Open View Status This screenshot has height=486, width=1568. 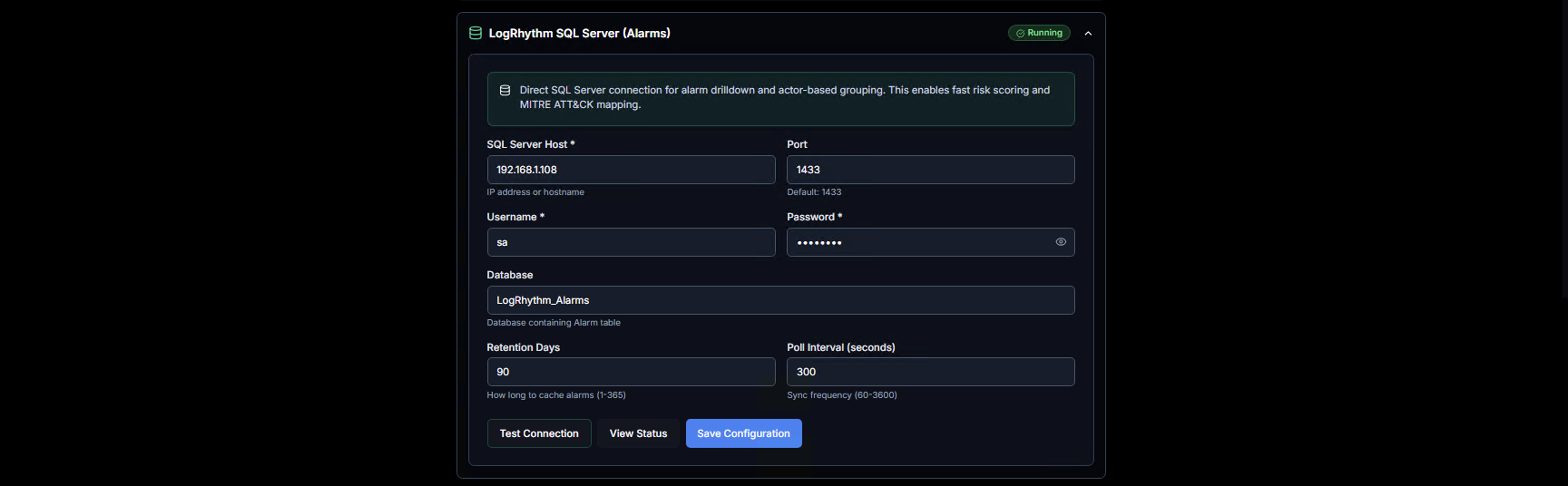[x=638, y=434]
